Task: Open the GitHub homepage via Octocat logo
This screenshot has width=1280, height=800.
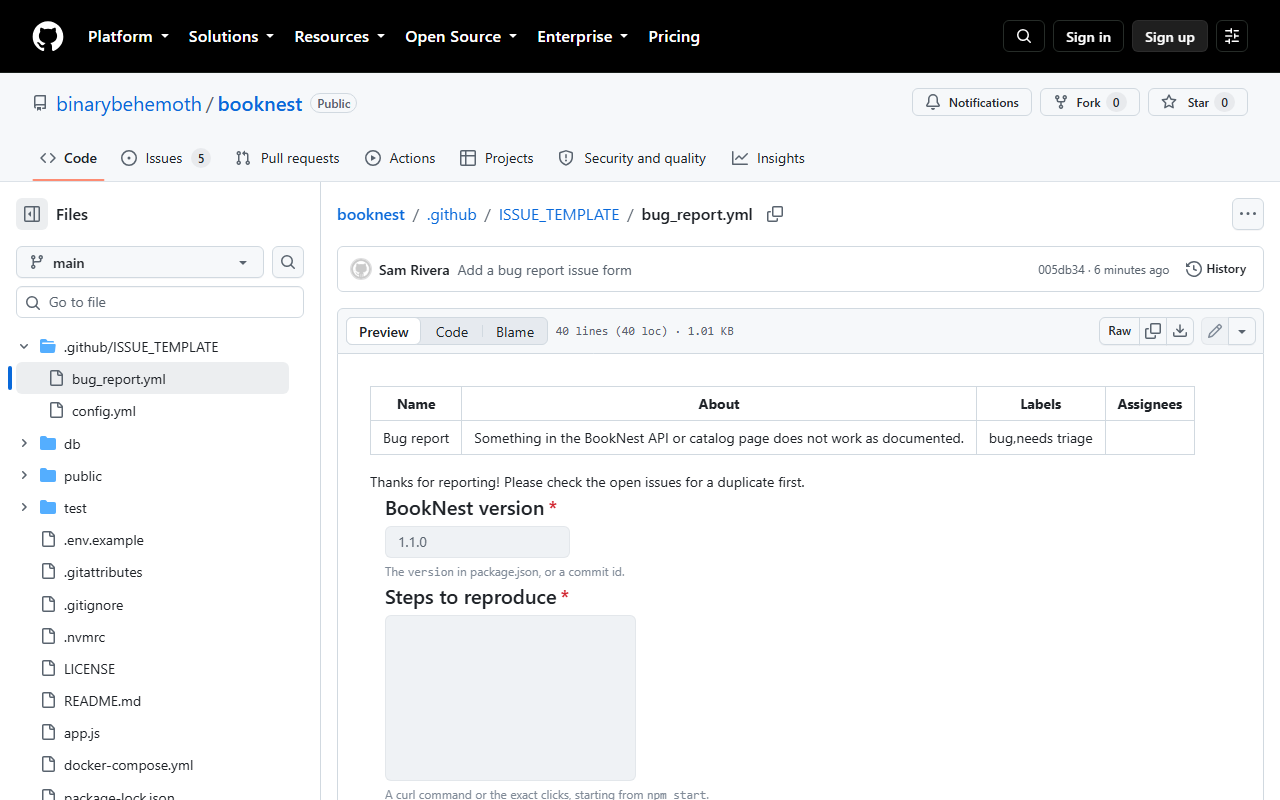Action: (48, 36)
